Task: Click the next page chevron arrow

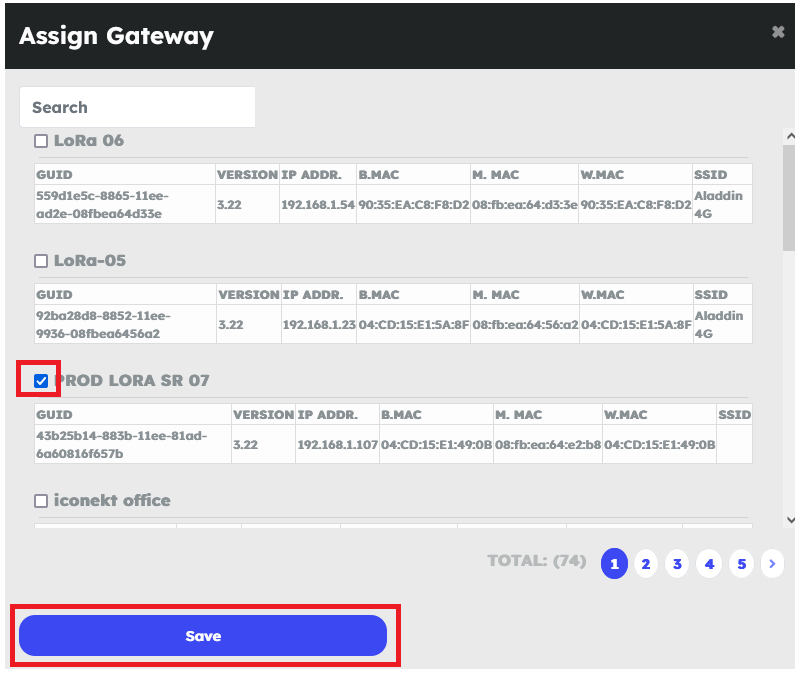Action: (x=772, y=564)
